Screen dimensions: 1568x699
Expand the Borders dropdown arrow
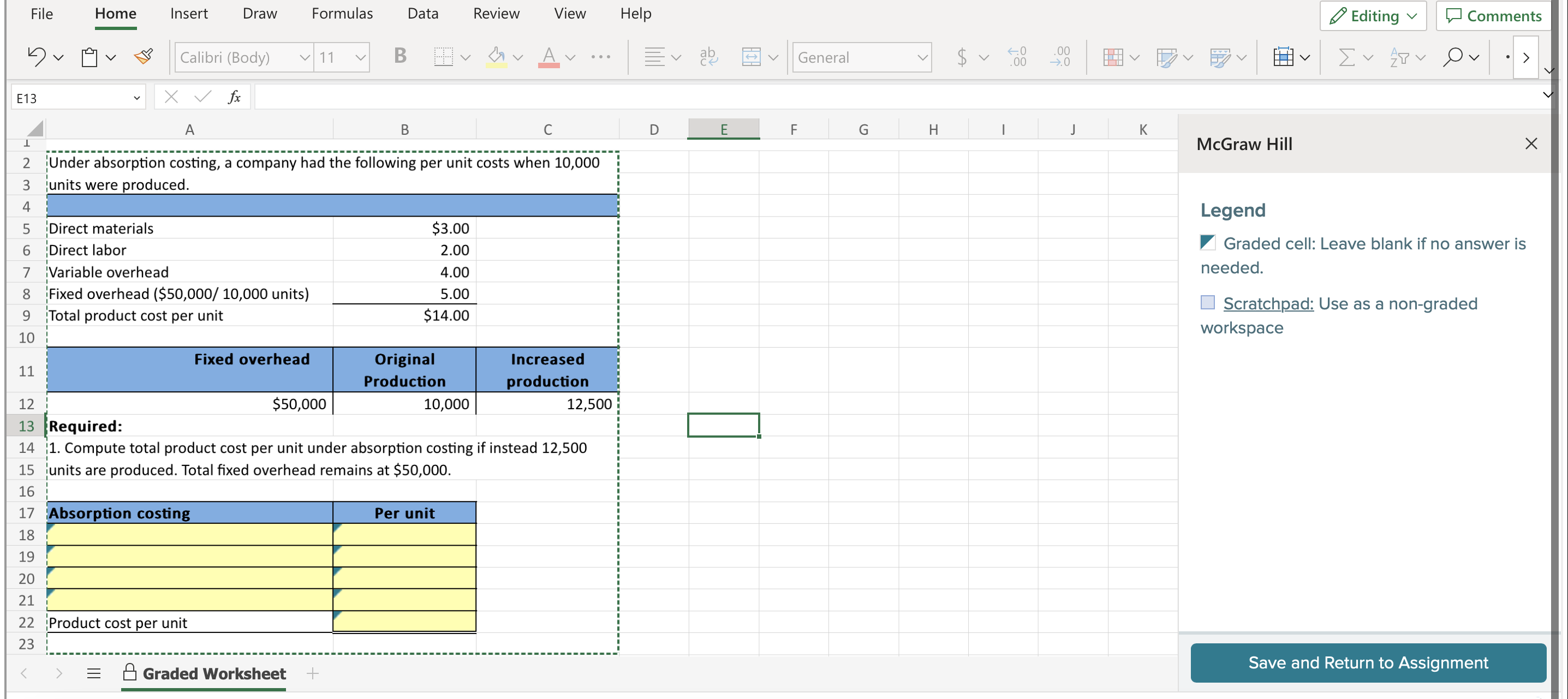point(466,58)
